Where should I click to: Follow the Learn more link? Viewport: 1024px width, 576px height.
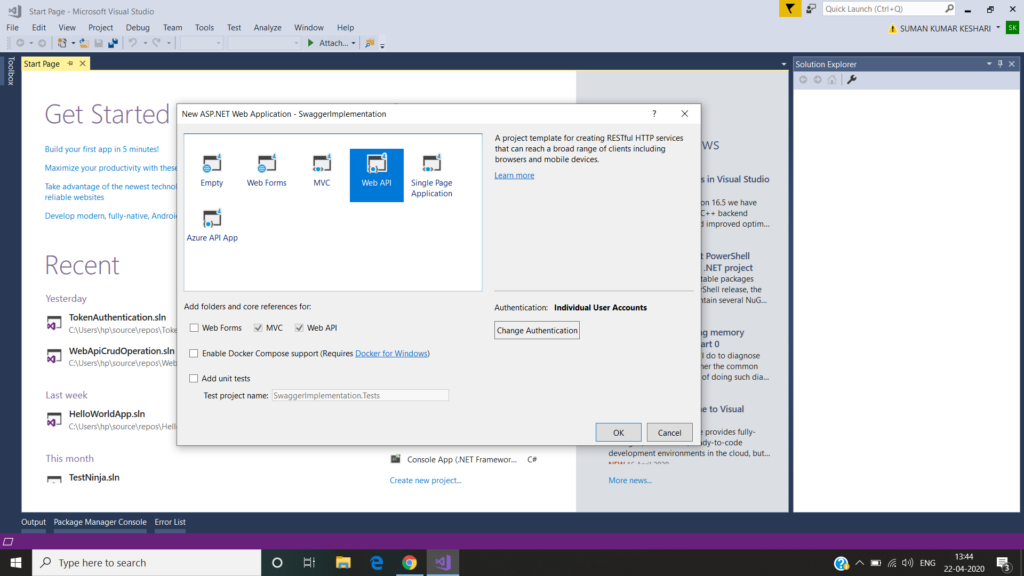514,175
